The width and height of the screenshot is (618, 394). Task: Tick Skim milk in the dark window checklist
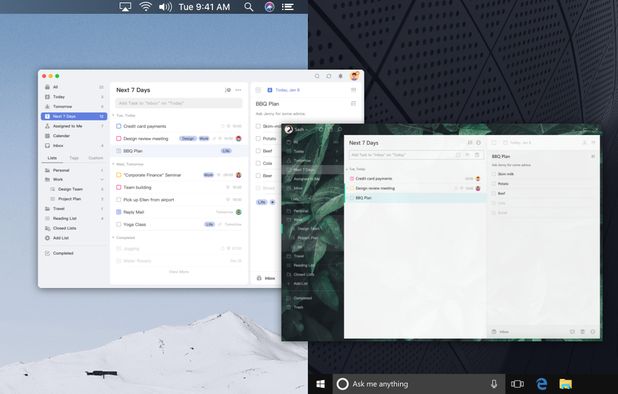[494, 174]
